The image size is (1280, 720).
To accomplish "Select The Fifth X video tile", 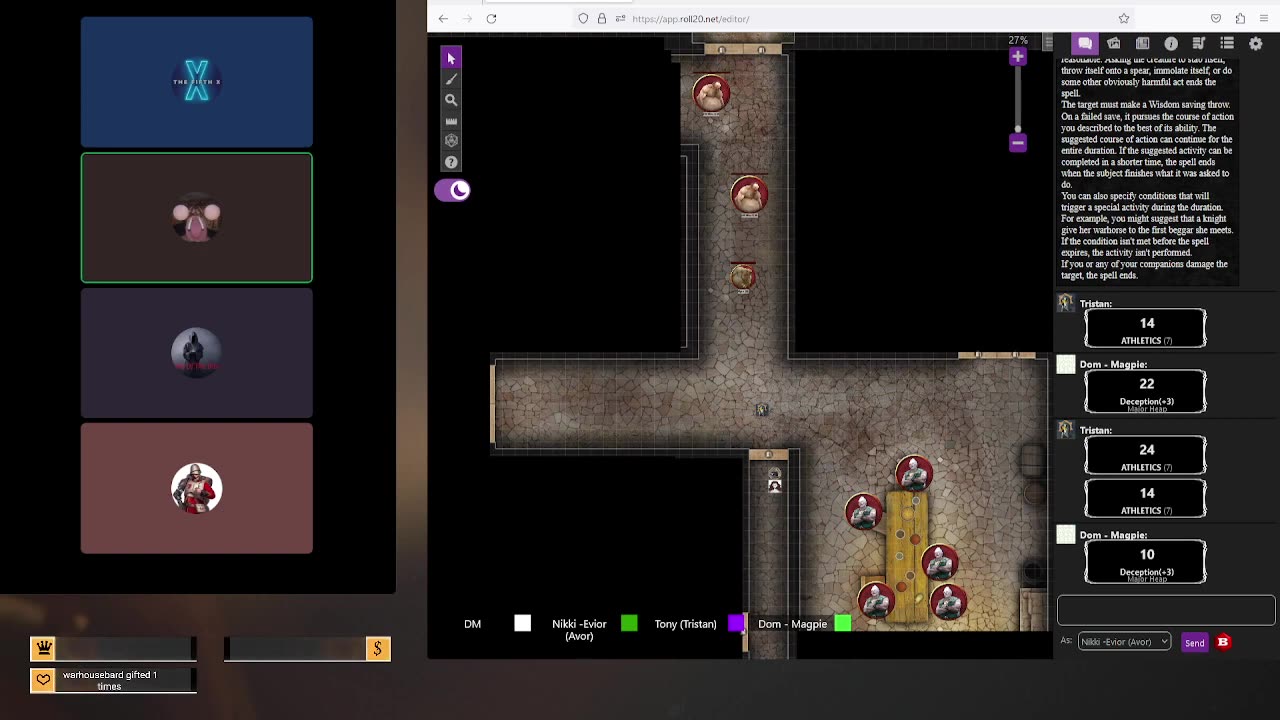I will click(x=197, y=82).
